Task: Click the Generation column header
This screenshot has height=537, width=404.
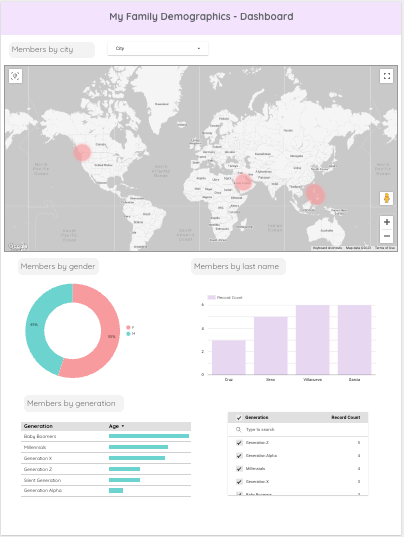Action: pos(38,426)
